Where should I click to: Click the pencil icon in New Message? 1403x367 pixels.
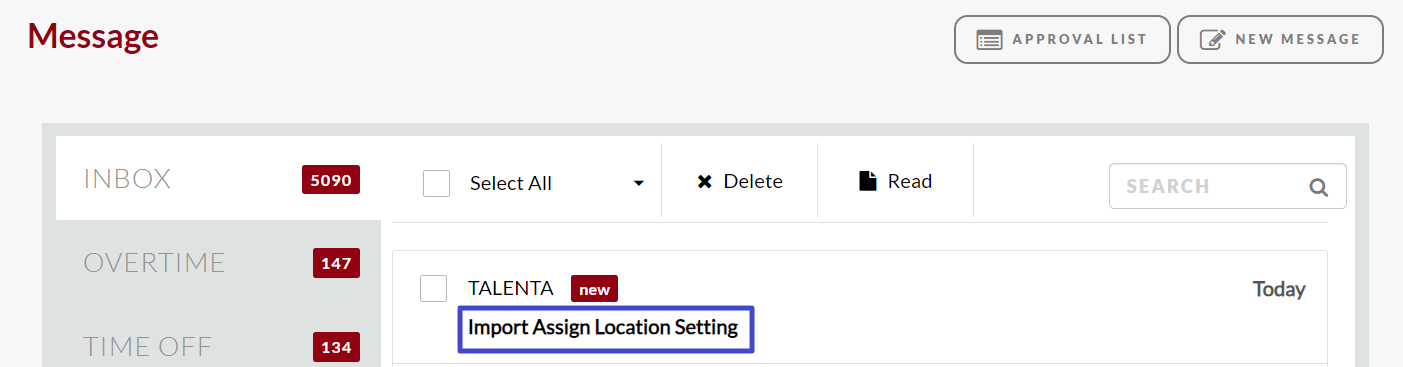tap(1212, 40)
